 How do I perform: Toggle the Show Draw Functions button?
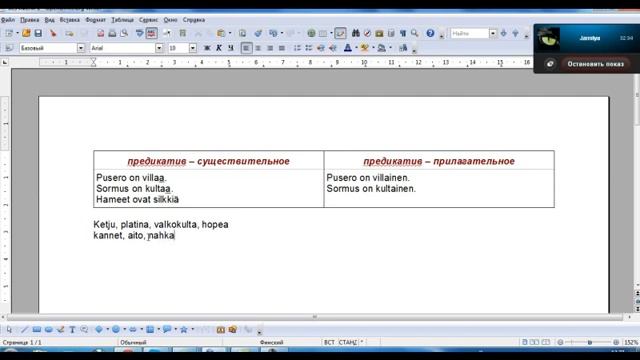pyautogui.click(x=340, y=33)
